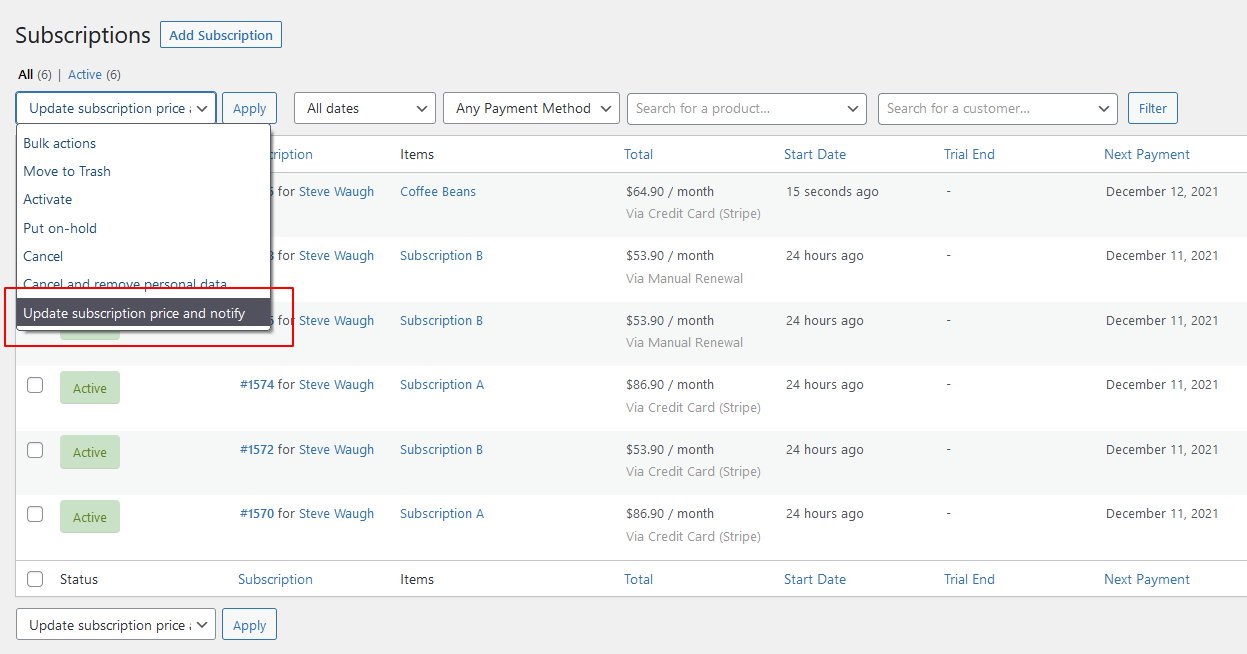Click the Add Subscription button
The width and height of the screenshot is (1247, 654).
click(220, 34)
